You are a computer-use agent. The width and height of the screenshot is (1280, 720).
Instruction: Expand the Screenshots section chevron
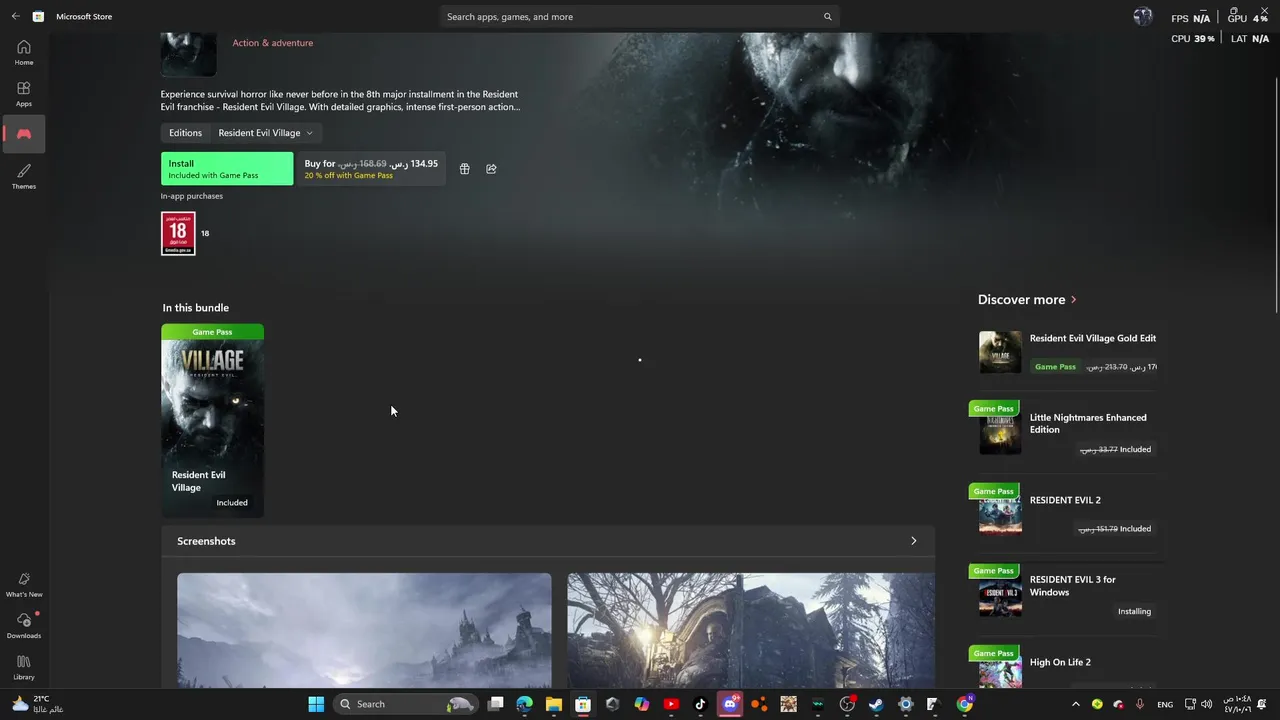click(913, 541)
